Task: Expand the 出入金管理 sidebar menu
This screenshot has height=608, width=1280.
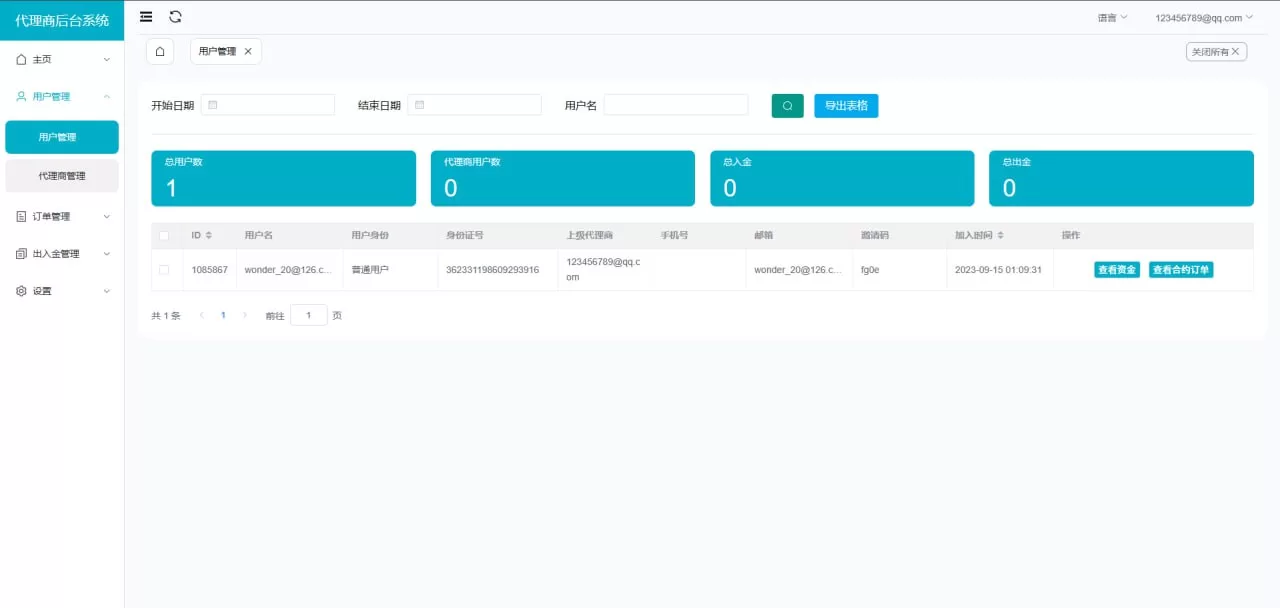Action: click(62, 254)
